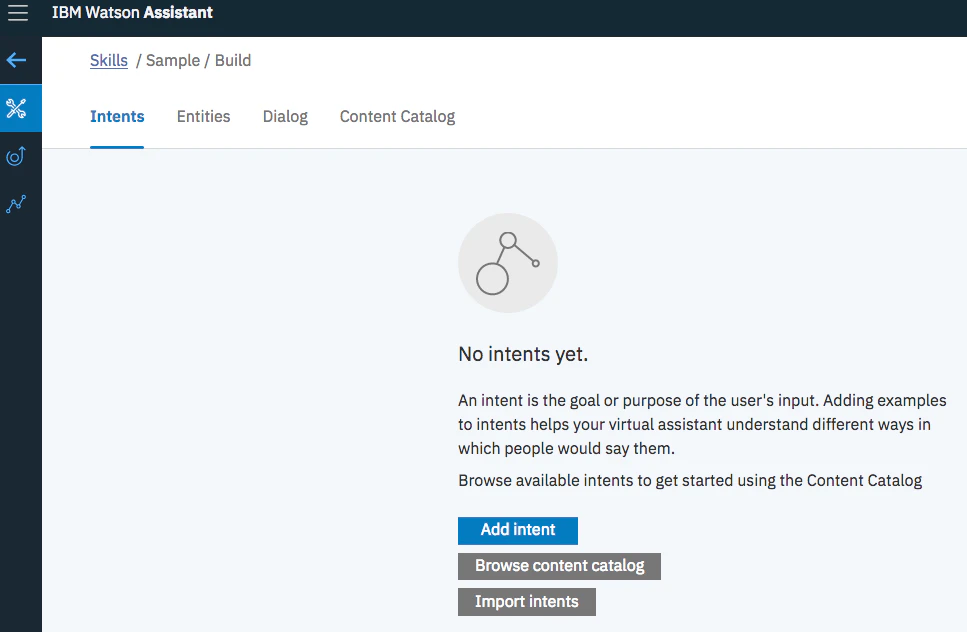This screenshot has width=967, height=632.
Task: Click the 'No intents yet.' heading
Action: coord(523,355)
